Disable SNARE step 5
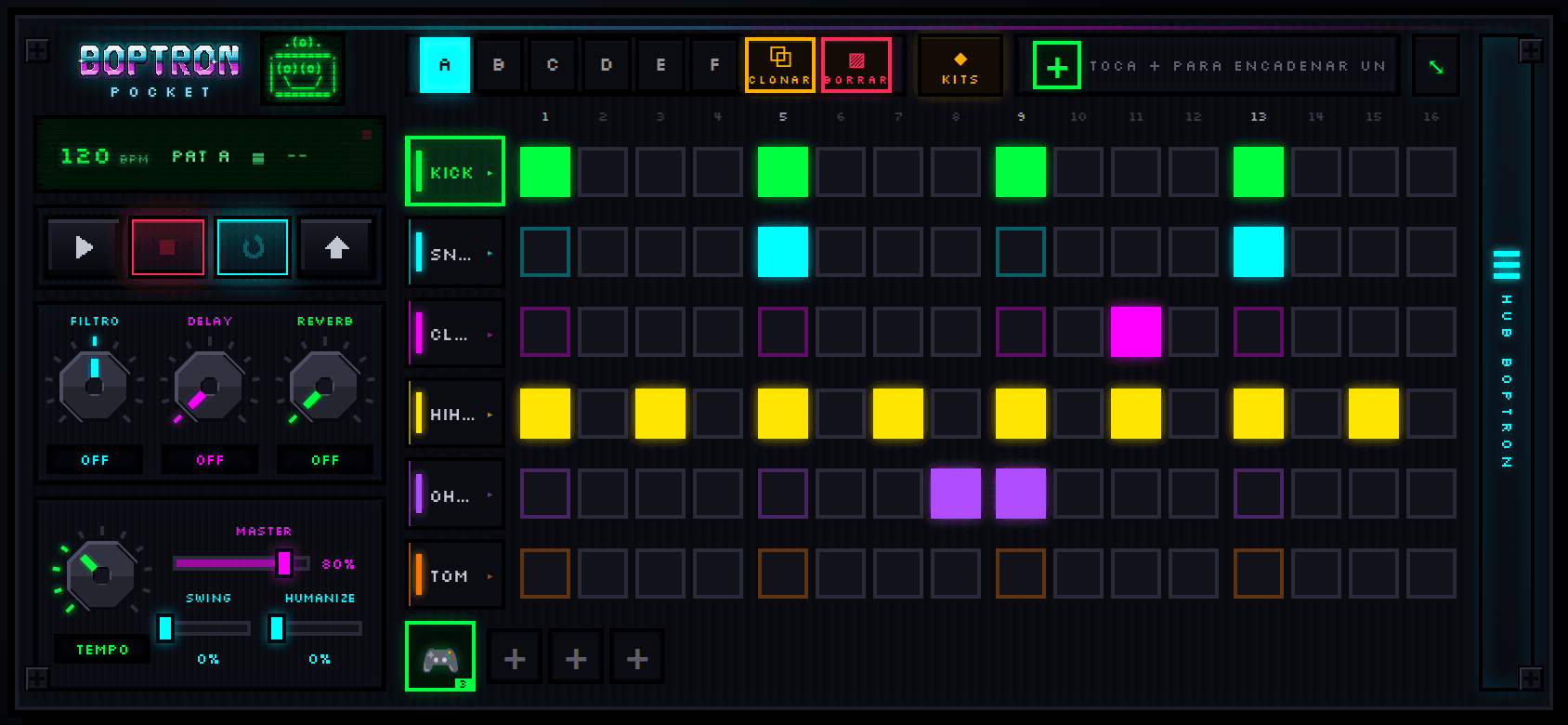Viewport: 1568px width, 725px height. pyautogui.click(x=783, y=252)
